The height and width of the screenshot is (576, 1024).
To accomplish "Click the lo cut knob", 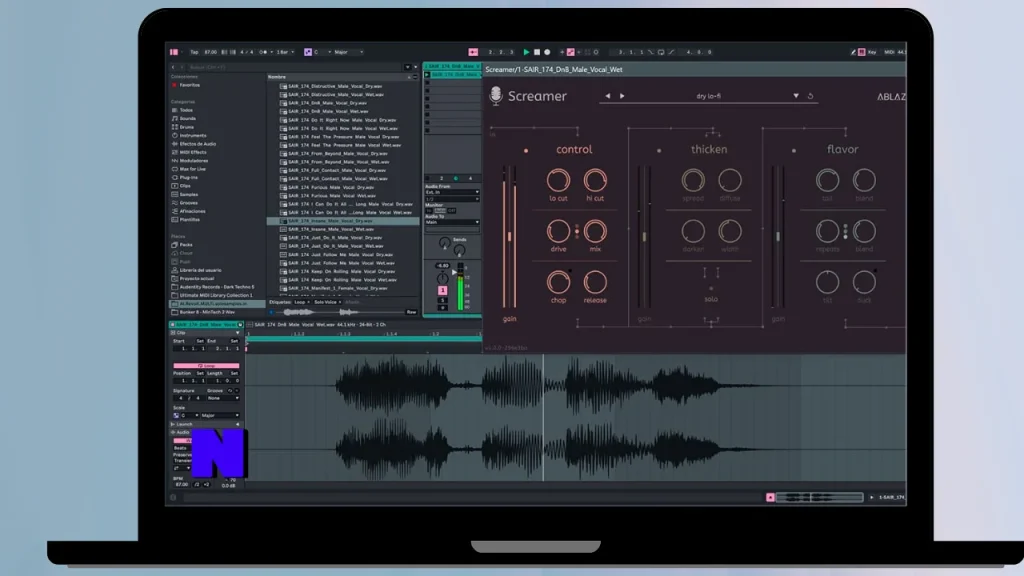I will tap(558, 180).
